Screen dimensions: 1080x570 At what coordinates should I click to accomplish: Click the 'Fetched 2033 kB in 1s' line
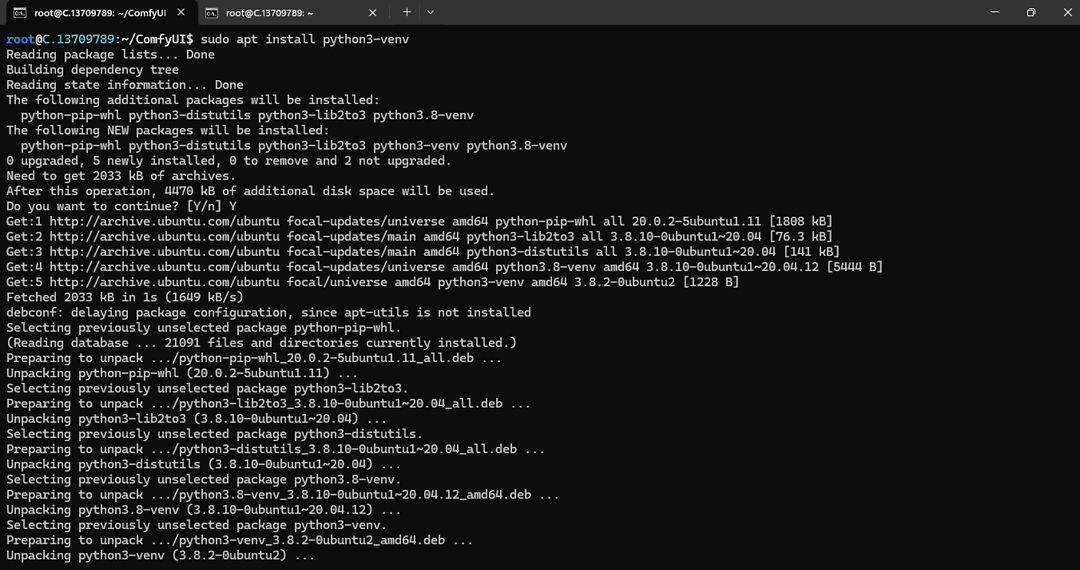[125, 297]
